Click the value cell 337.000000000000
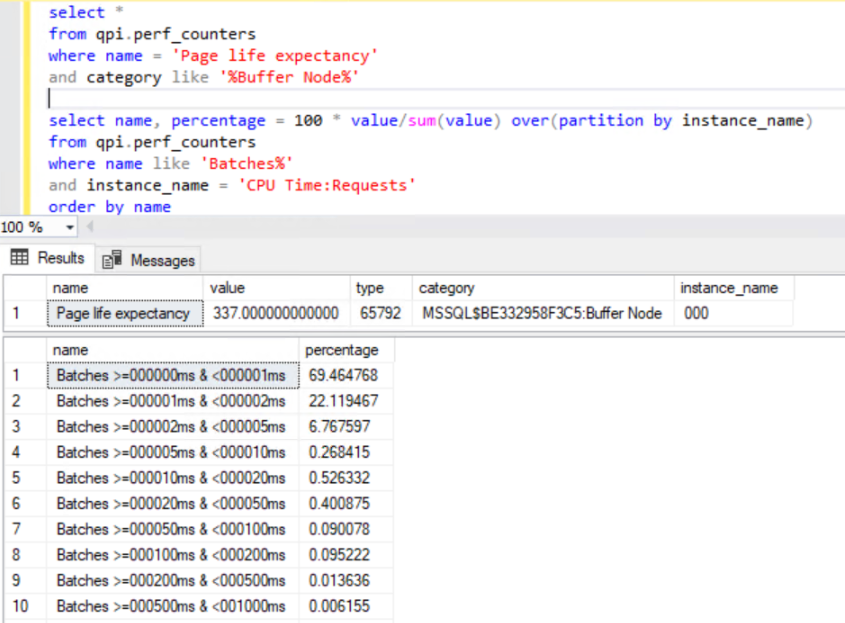 pyautogui.click(x=276, y=313)
